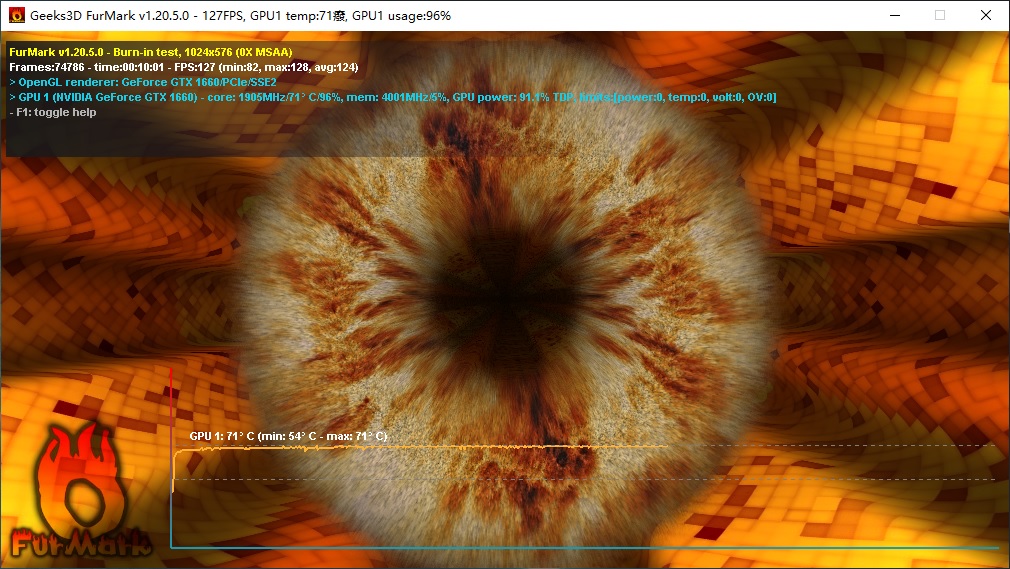Click the GPU 1 core 1905MHz info line

[x=393, y=97]
